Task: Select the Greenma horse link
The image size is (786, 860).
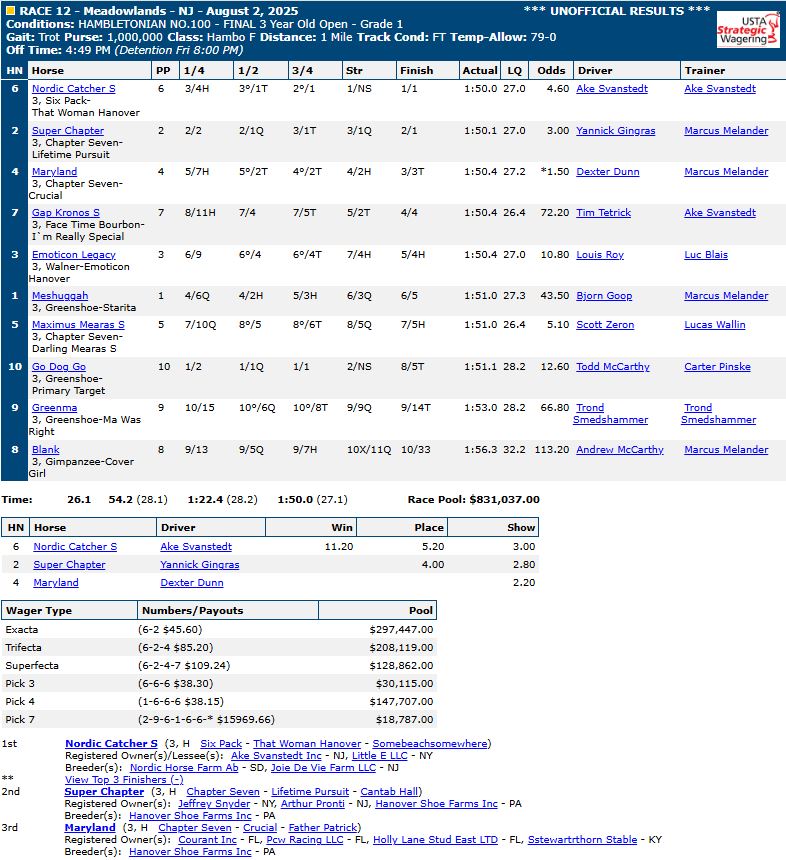Action: 54,408
